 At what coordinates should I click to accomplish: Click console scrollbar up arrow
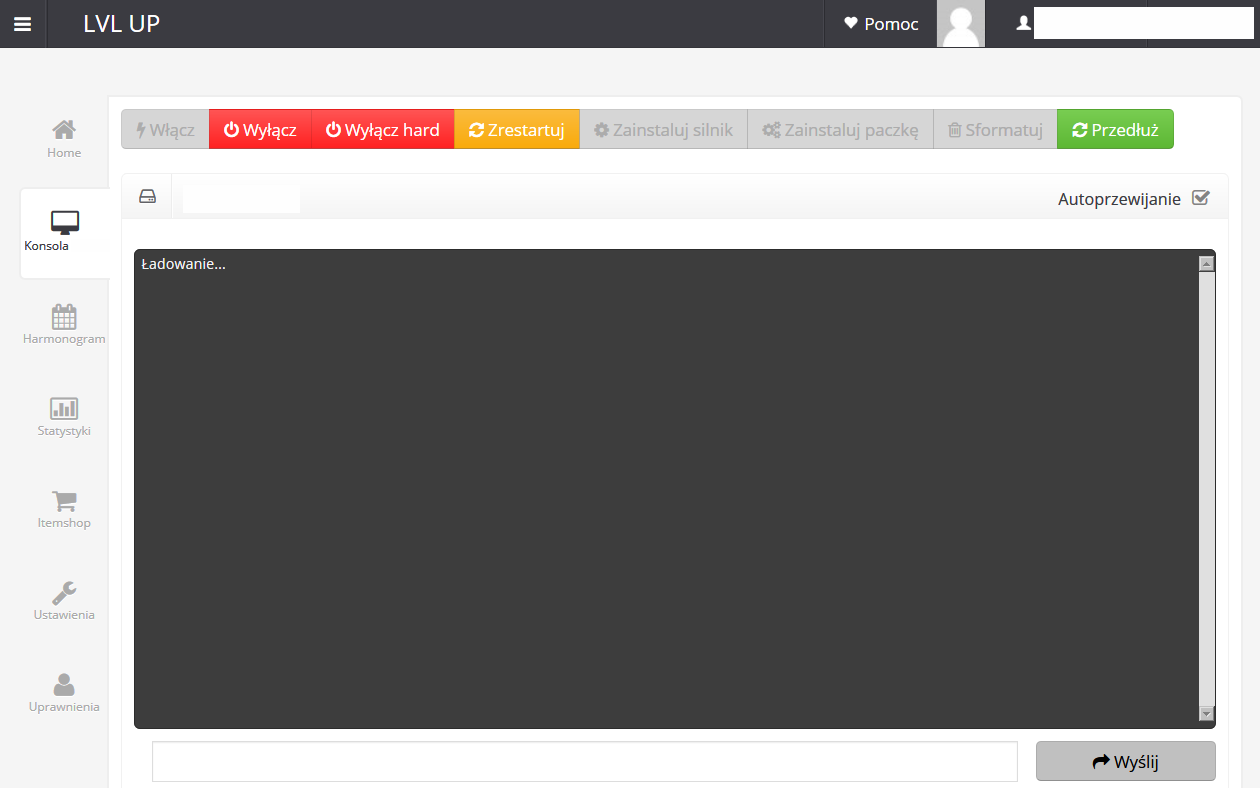tap(1206, 264)
